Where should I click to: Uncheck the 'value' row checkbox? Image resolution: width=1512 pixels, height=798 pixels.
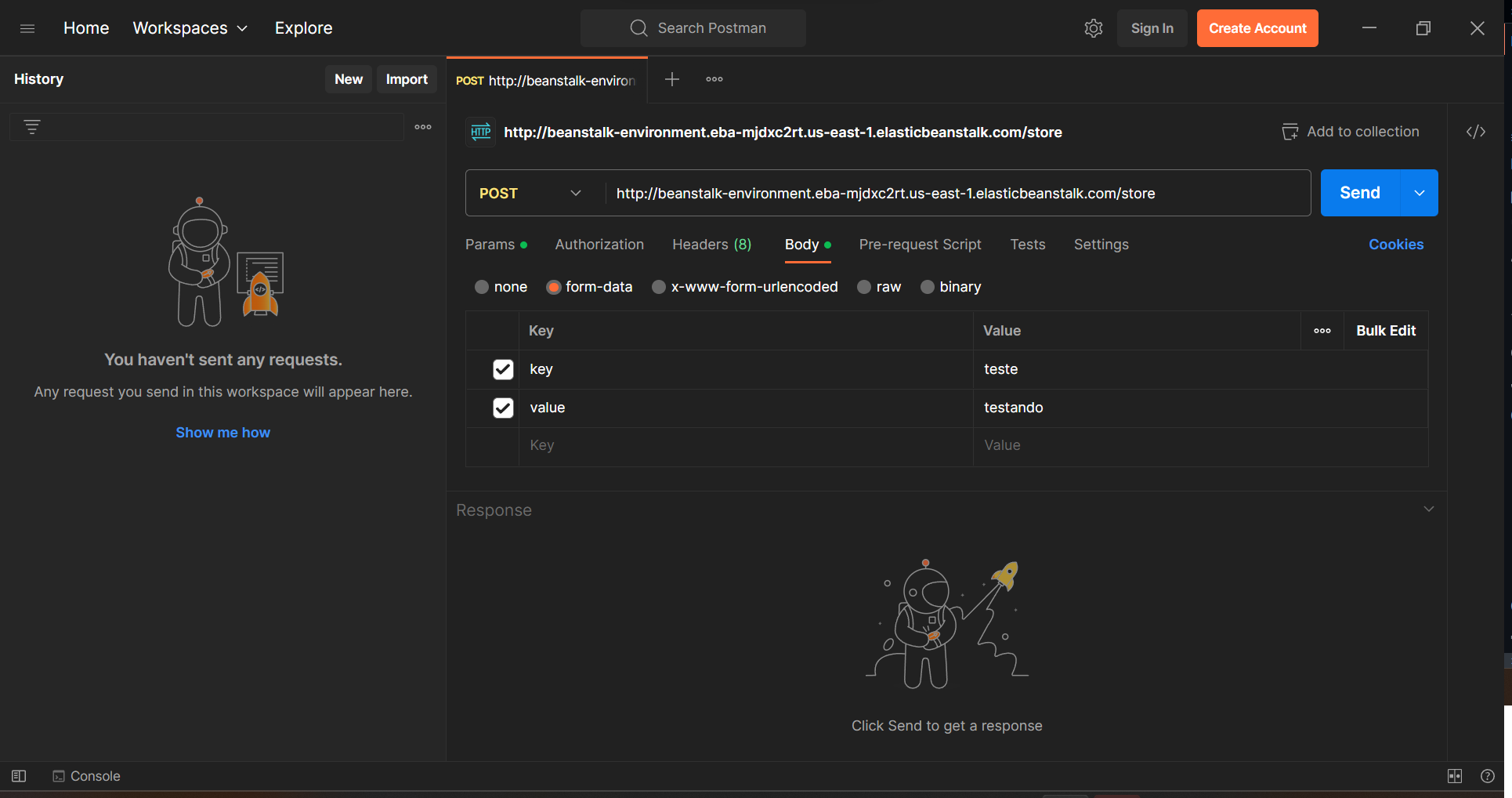[503, 408]
